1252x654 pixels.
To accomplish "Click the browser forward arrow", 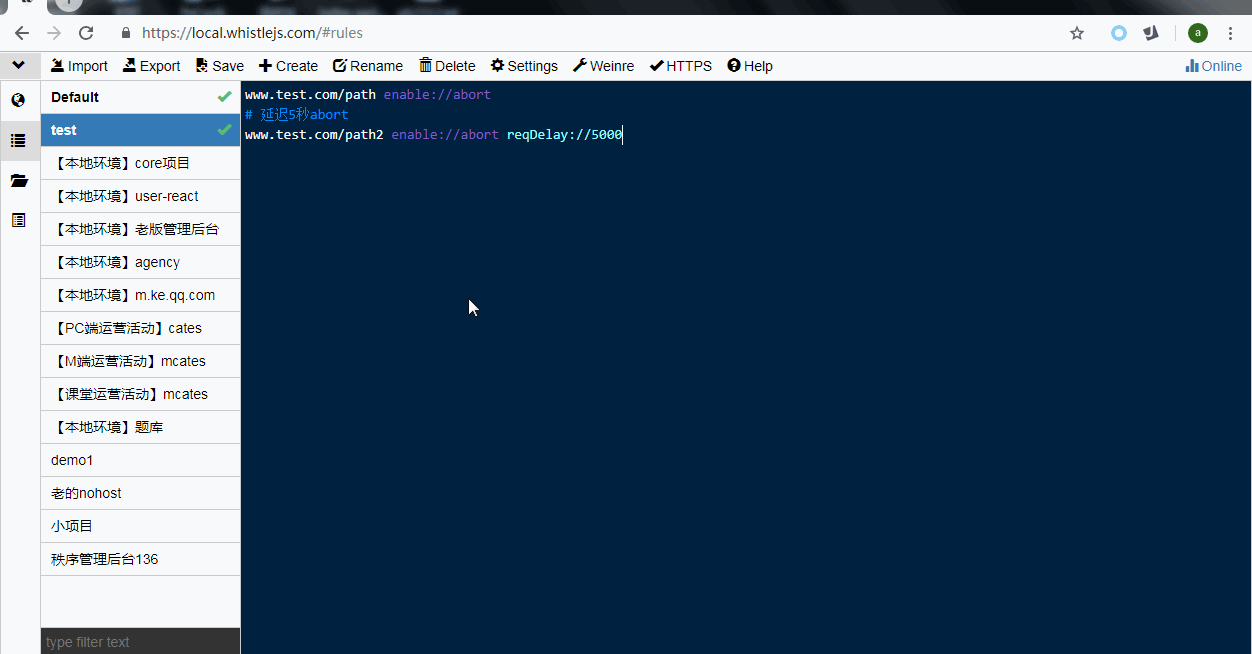I will [54, 33].
